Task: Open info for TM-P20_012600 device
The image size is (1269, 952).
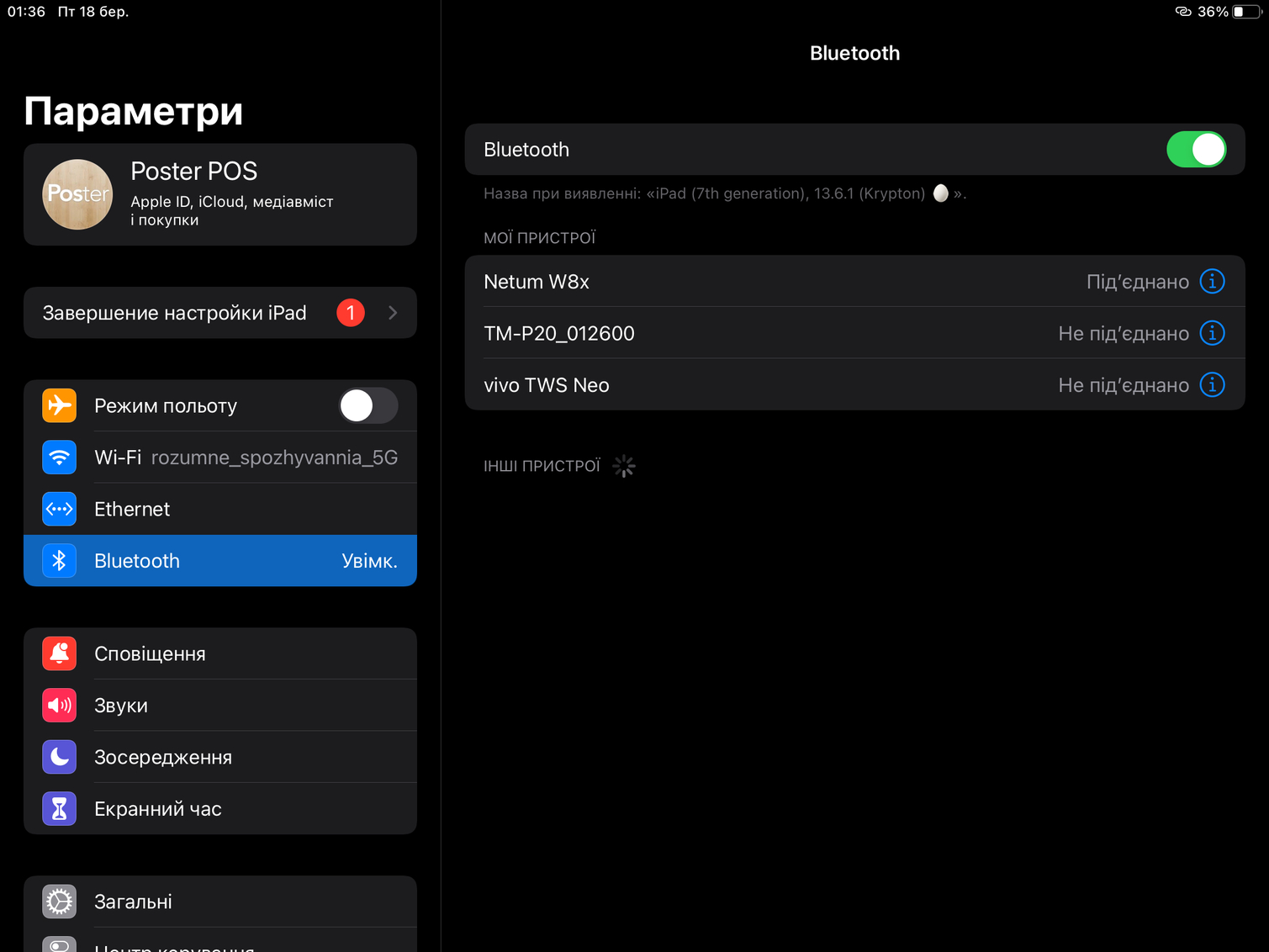Action: click(x=1212, y=333)
